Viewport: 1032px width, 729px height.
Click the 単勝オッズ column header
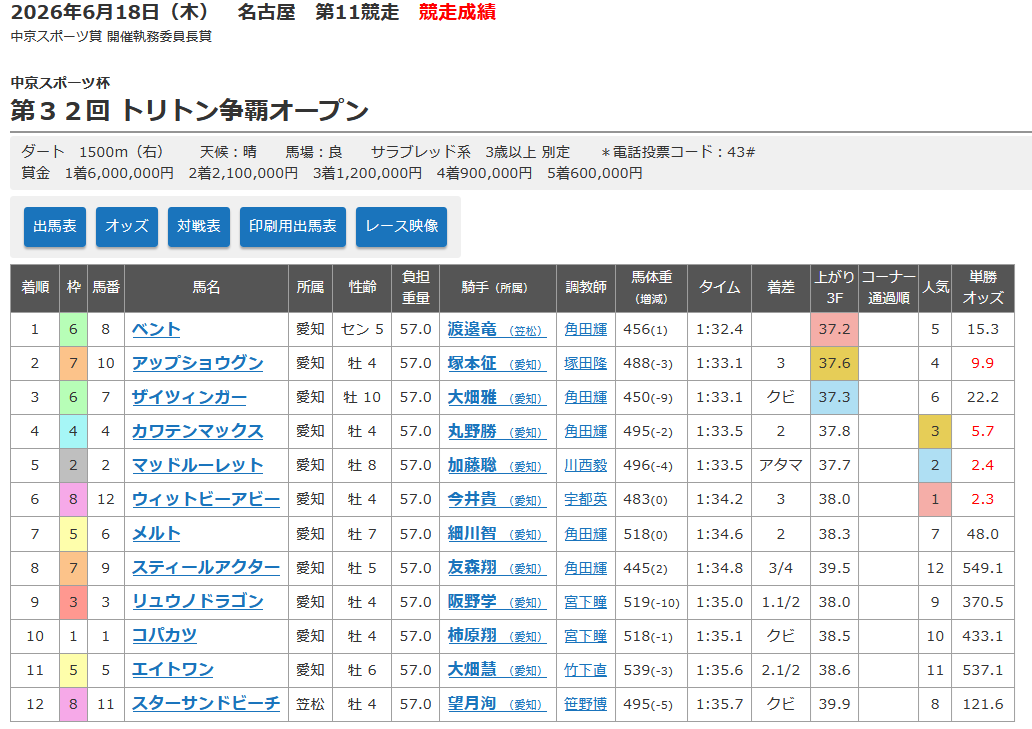pos(983,288)
